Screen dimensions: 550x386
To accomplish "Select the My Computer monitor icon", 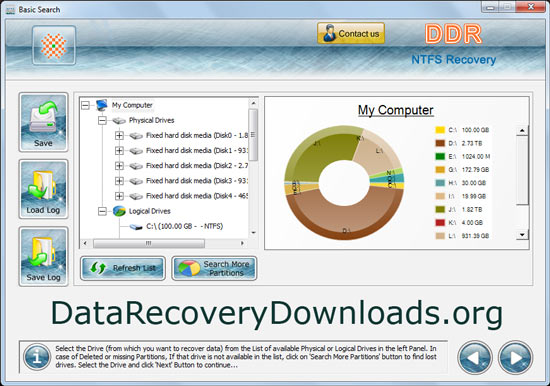I will coord(102,105).
